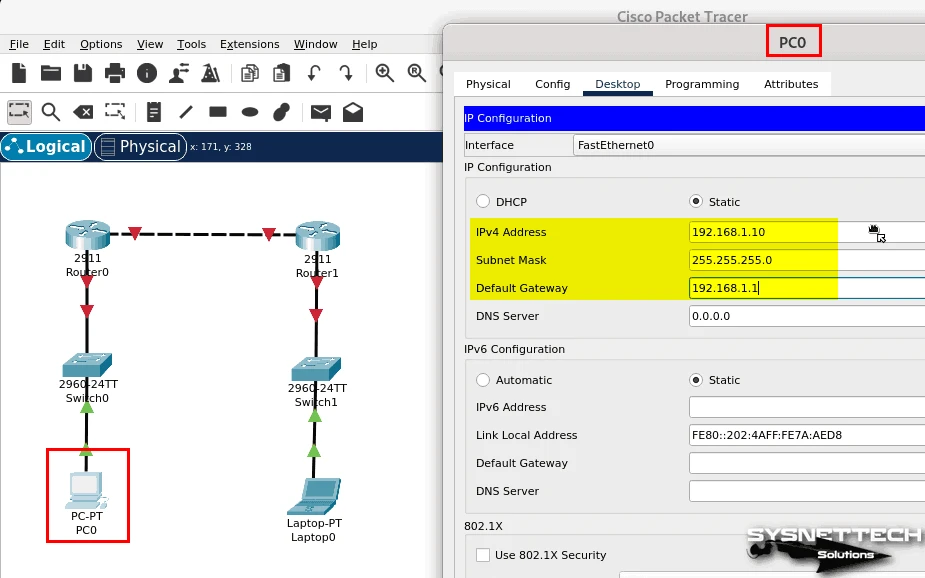The width and height of the screenshot is (925, 578).
Task: Select Static IPv4 configuration
Action: (696, 201)
